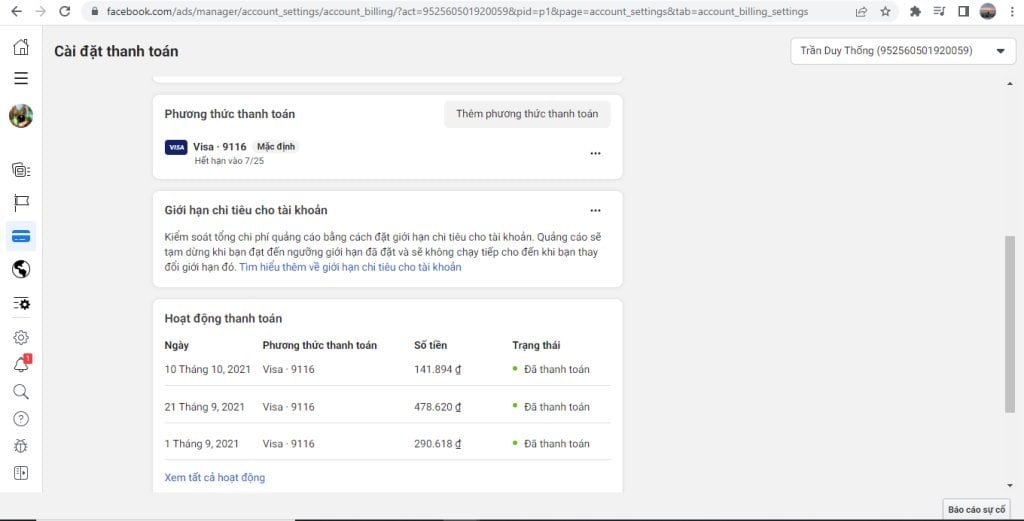
Task: Click the globe icon in sidebar
Action: pyautogui.click(x=21, y=269)
